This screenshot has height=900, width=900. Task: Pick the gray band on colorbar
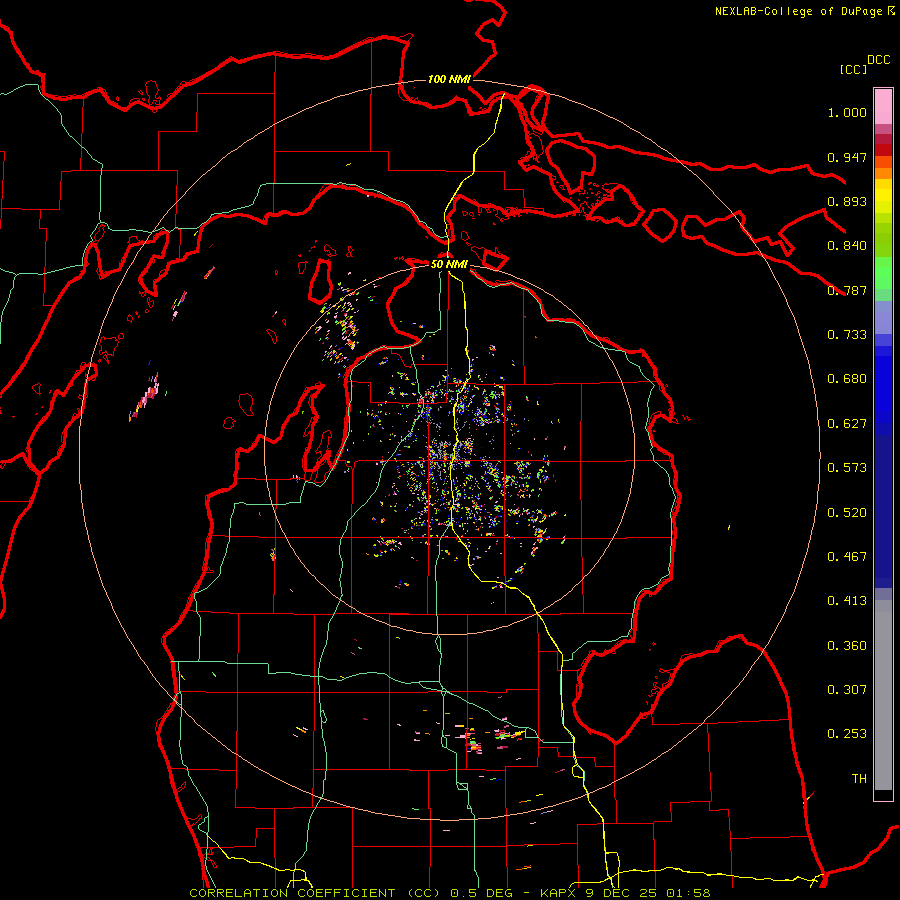click(883, 695)
